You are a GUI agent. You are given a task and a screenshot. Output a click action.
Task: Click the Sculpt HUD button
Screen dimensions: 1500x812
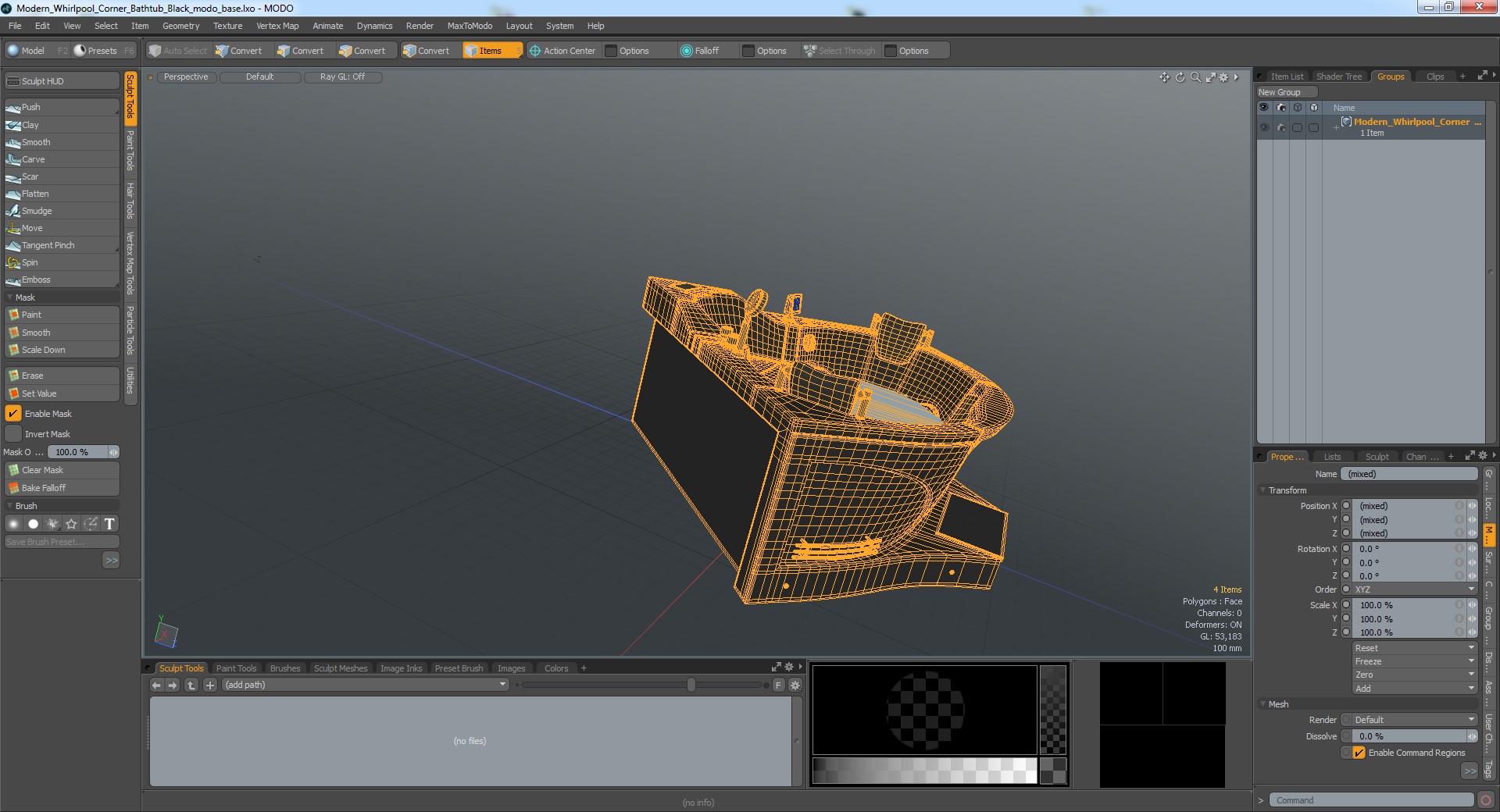tap(62, 81)
